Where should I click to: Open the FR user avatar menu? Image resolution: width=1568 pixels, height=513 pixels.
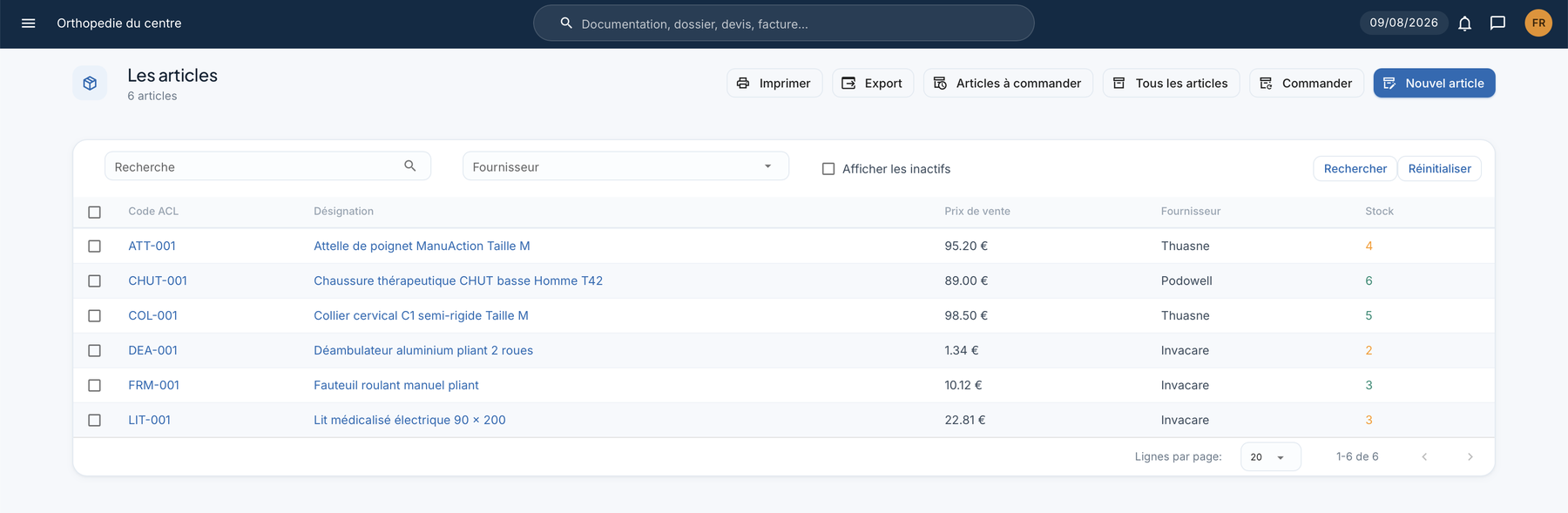(x=1538, y=24)
